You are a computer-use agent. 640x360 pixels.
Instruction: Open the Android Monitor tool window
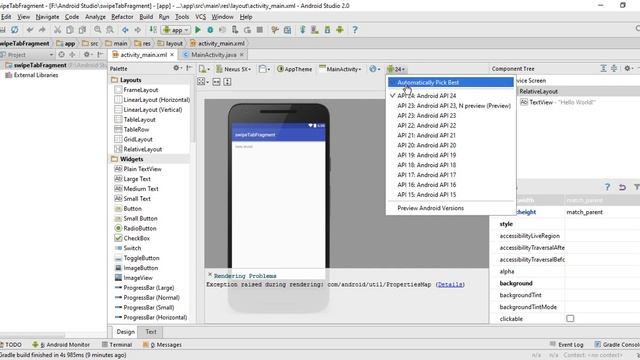coord(61,345)
